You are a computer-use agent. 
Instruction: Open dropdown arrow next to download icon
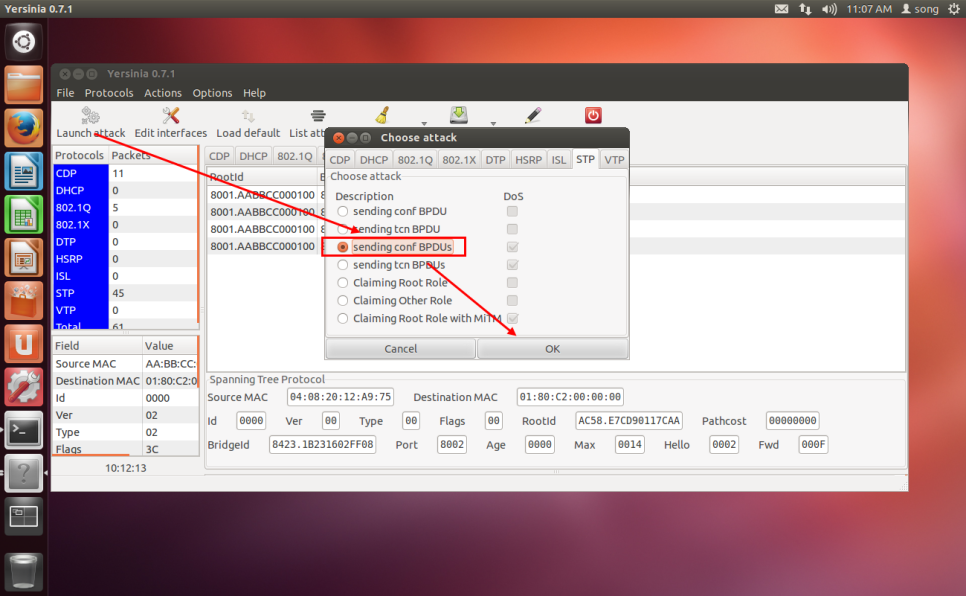[493, 123]
